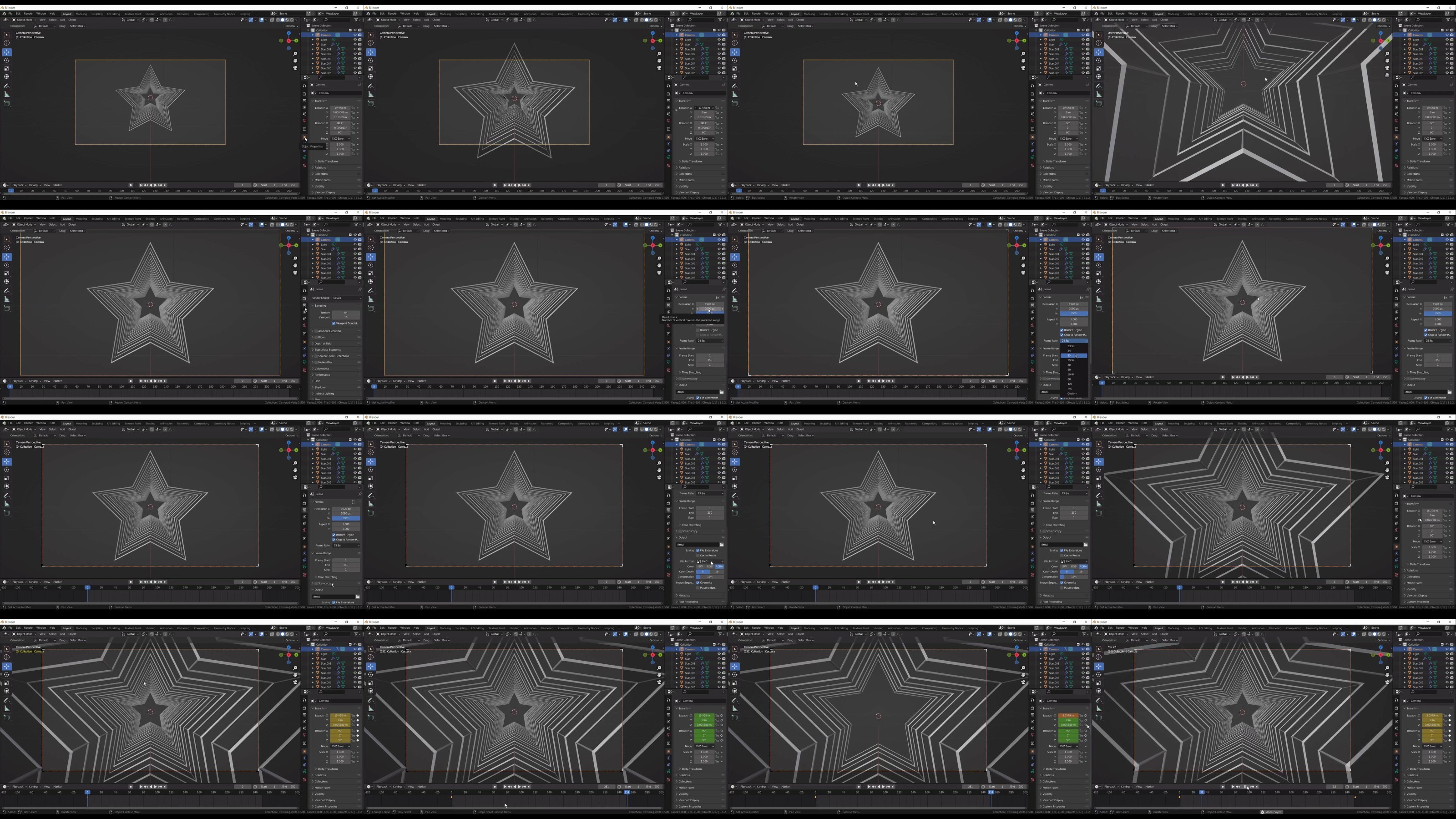Play animation in the Eevee render settings window

click(x=156, y=381)
